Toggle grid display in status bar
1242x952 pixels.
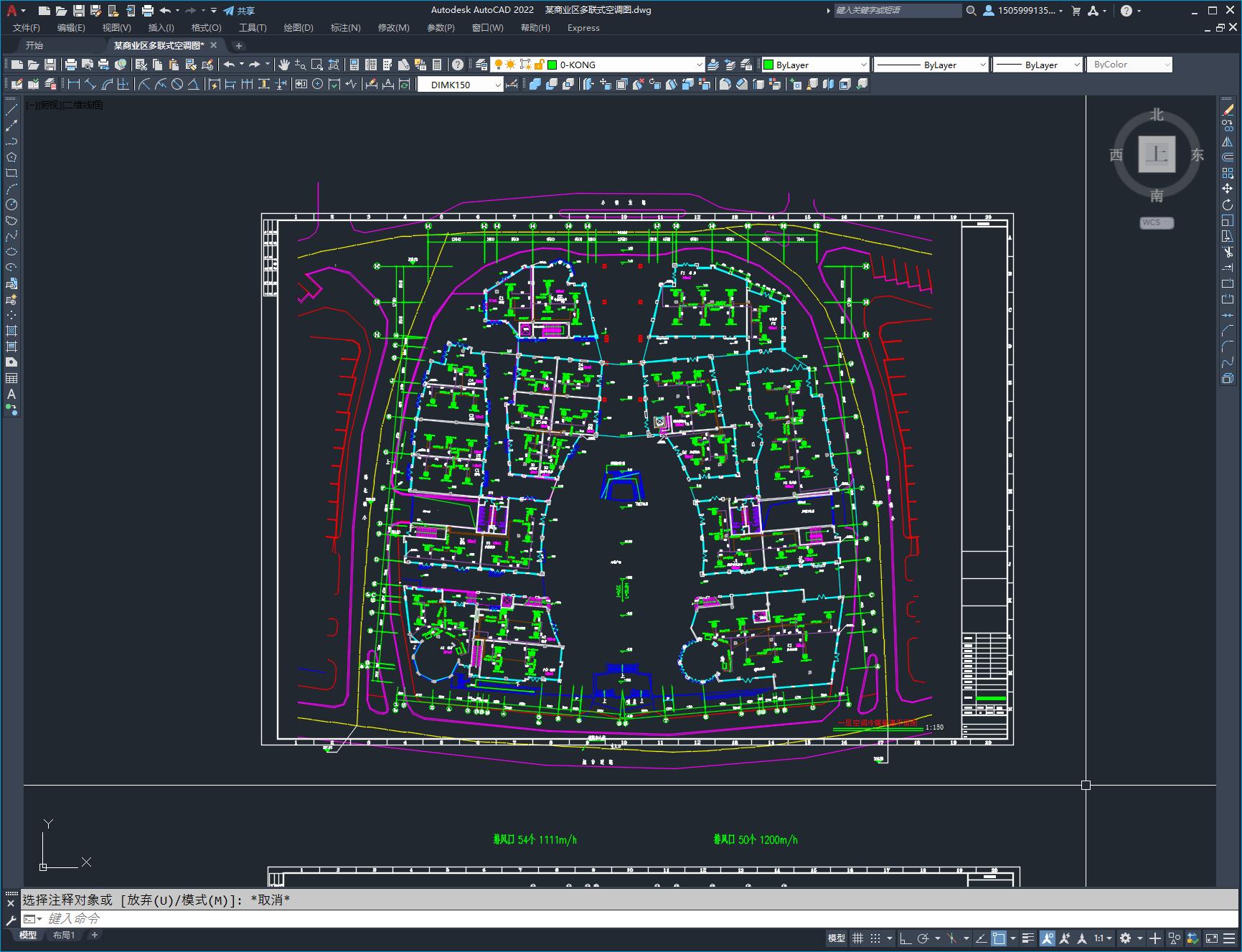[857, 938]
